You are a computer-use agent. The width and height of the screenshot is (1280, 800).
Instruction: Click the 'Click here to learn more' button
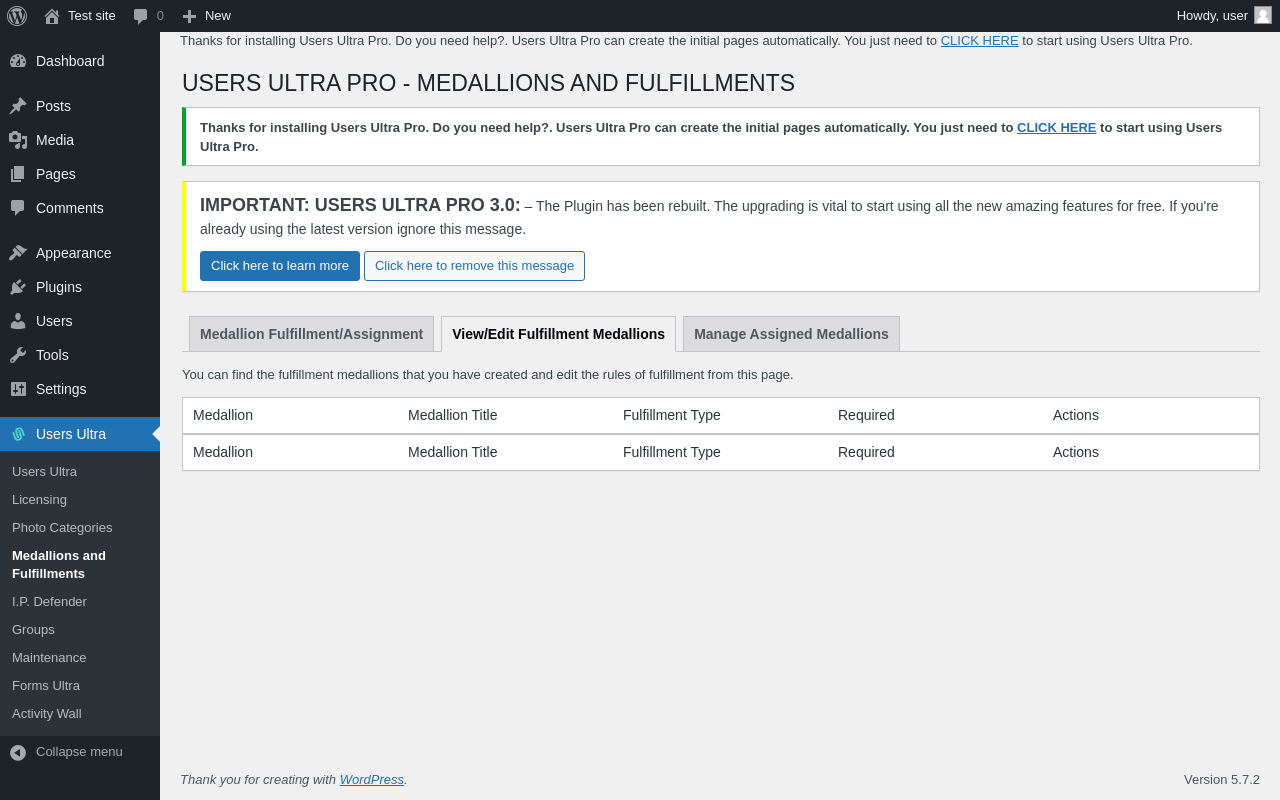point(280,266)
